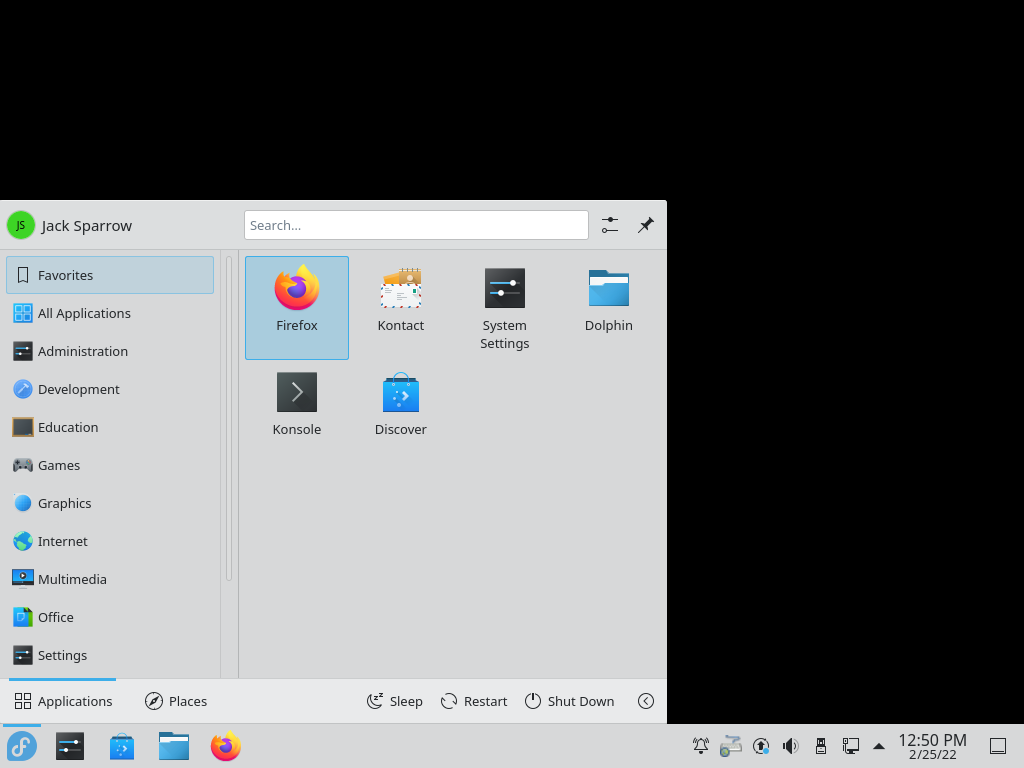Viewport: 1024px width, 768px height.
Task: Click the category list scrollbar
Action: coord(229,418)
